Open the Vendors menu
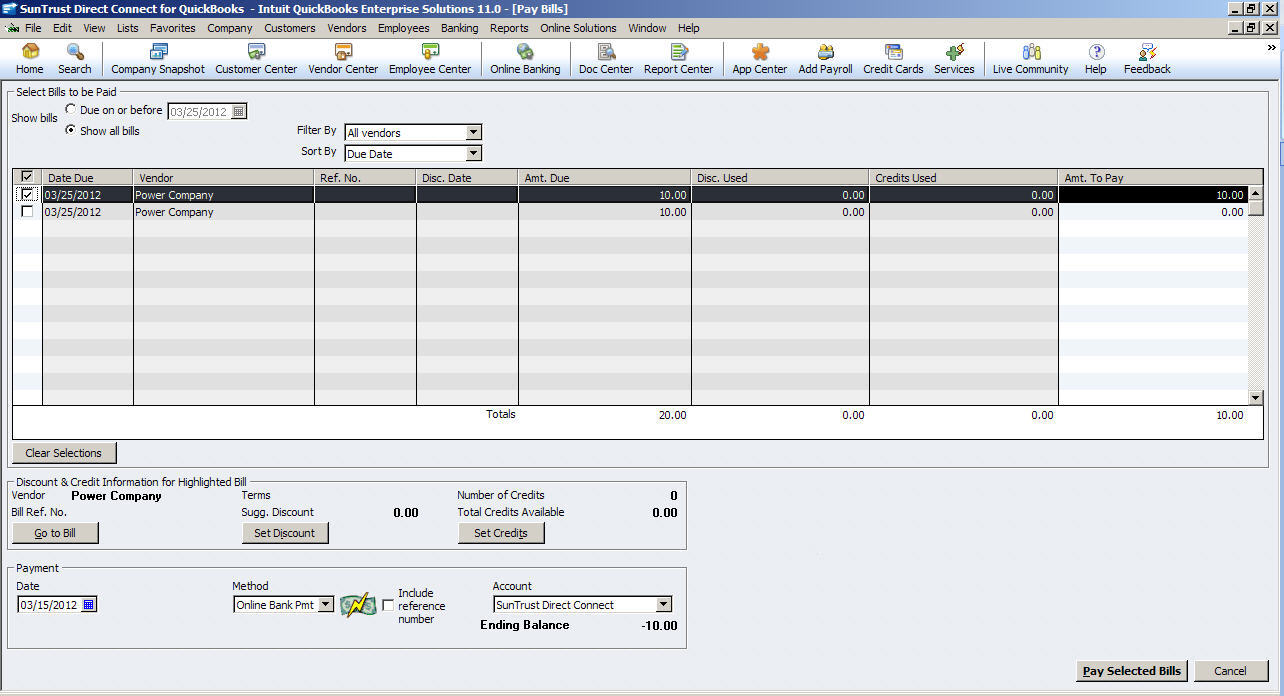The width and height of the screenshot is (1284, 696). [x=347, y=28]
